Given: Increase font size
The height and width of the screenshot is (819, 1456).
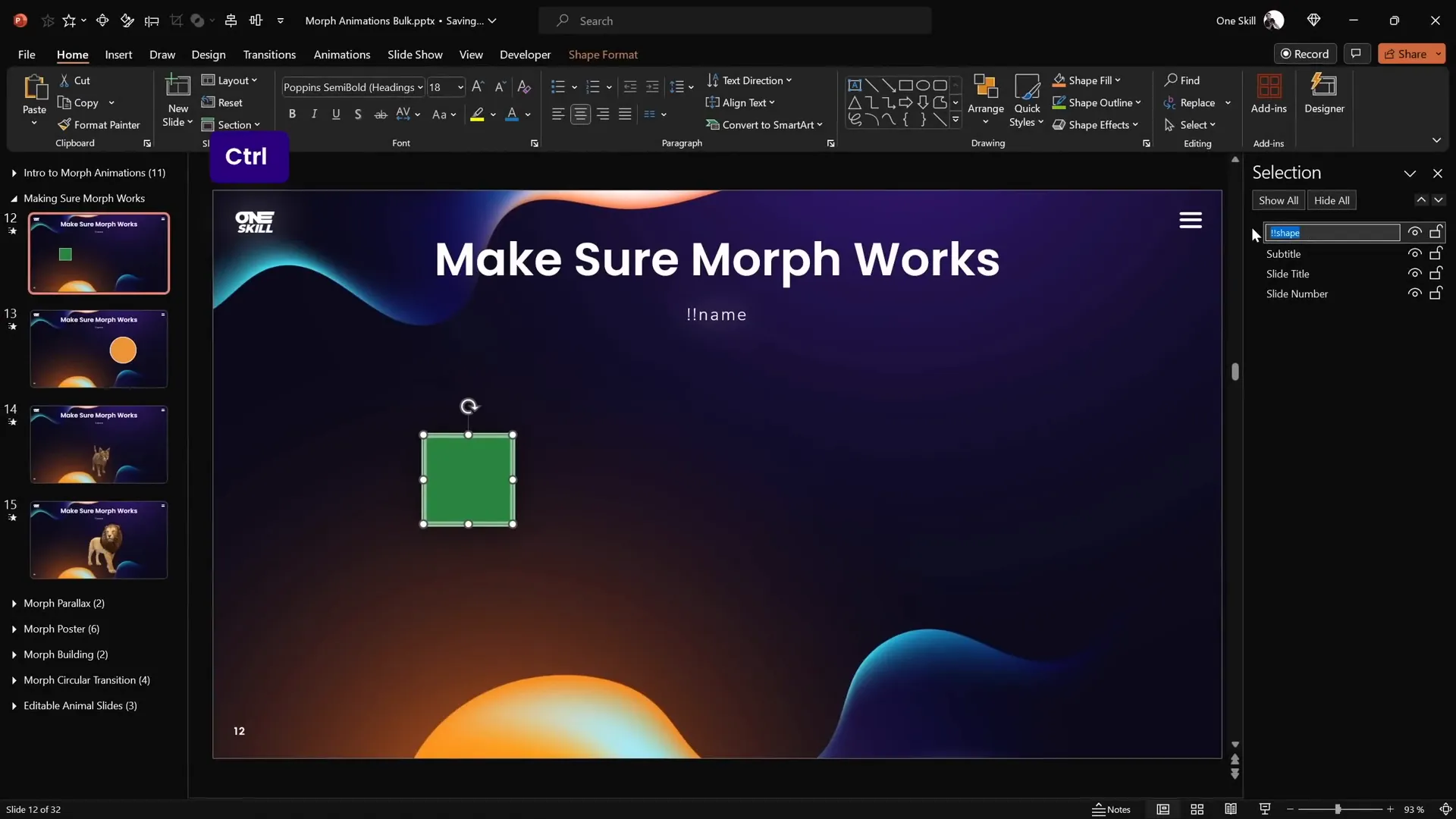Looking at the screenshot, I should pos(478,87).
